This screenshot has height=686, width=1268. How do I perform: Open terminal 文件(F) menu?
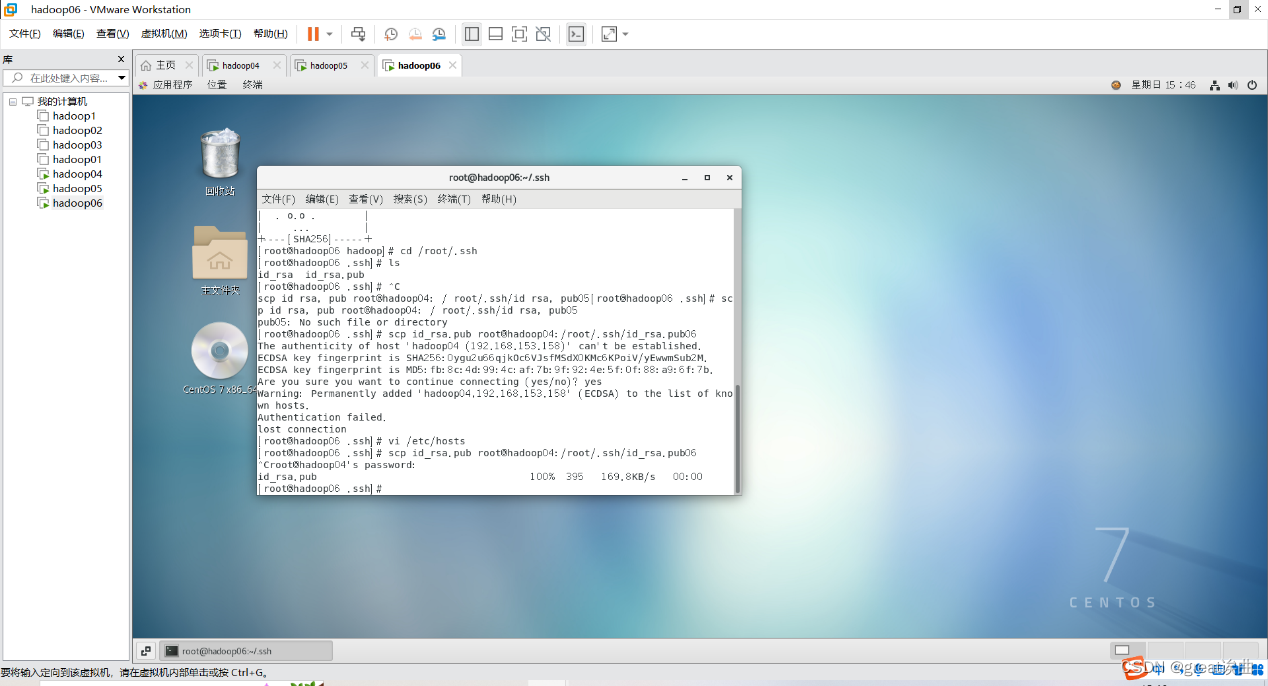pos(278,199)
